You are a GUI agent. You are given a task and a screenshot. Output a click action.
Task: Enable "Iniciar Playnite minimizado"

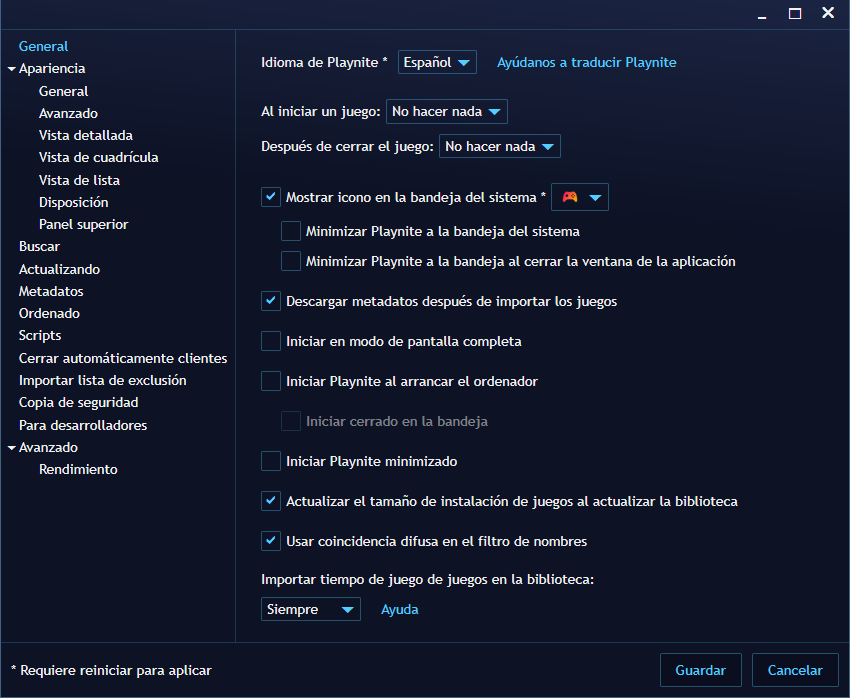coord(270,461)
